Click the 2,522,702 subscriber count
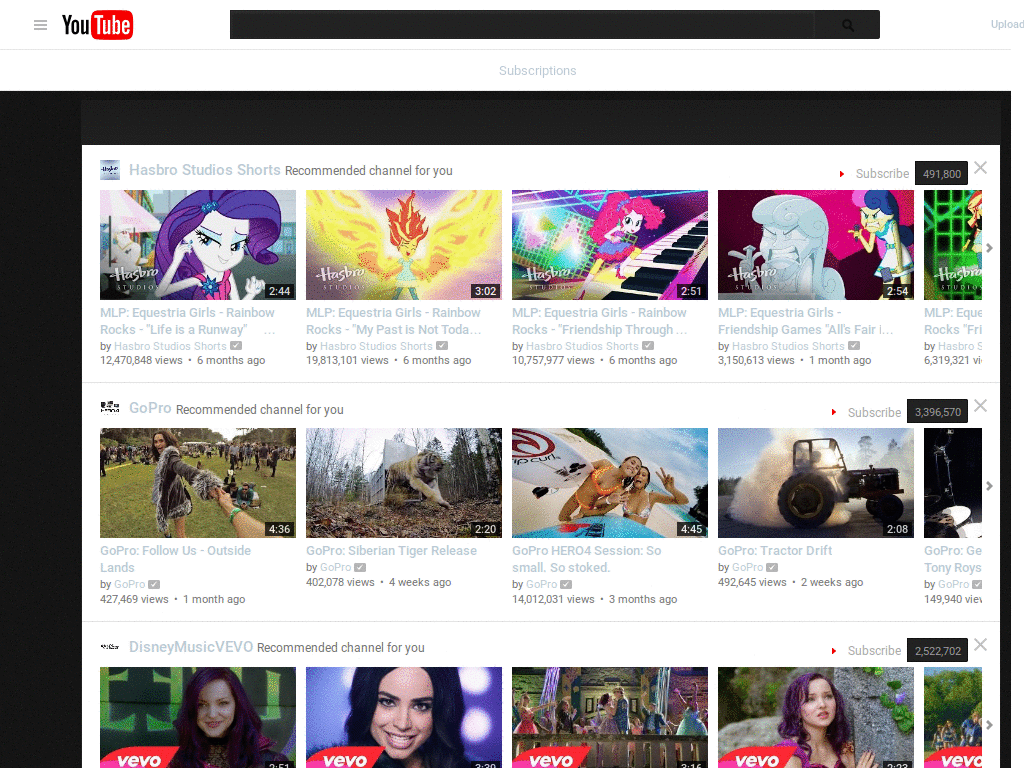1024x768 pixels. click(937, 650)
